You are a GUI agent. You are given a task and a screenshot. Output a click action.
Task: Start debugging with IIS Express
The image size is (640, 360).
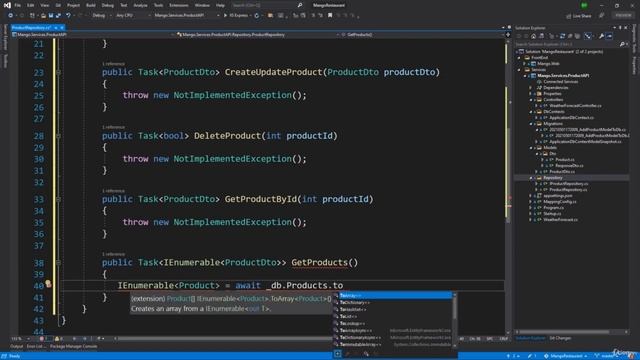[236, 16]
